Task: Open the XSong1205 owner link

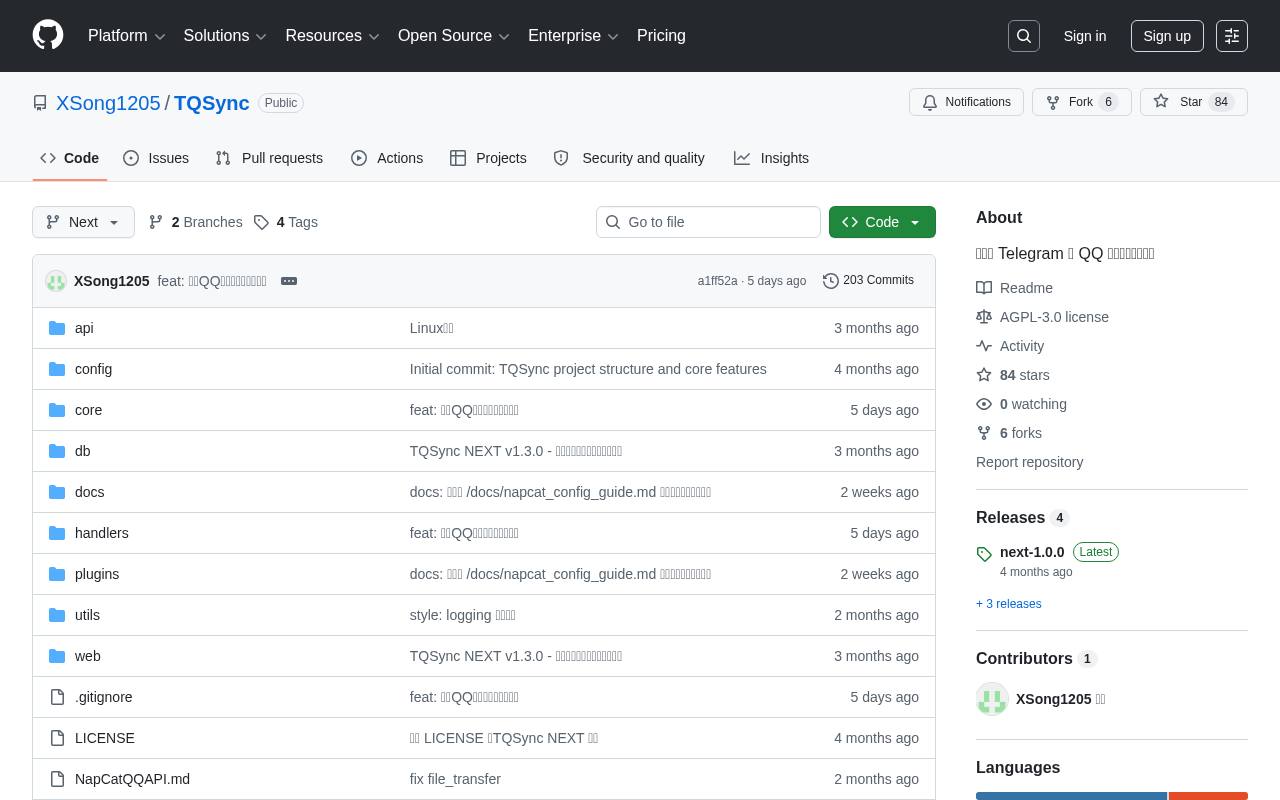Action: tap(108, 103)
